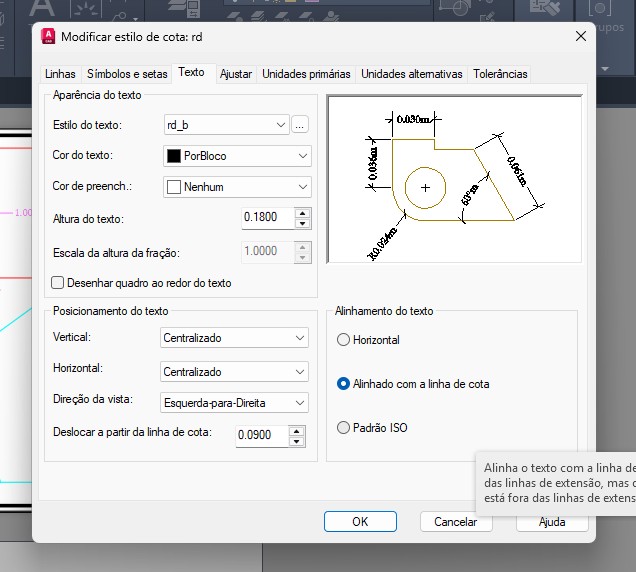Open the 'Estilo do texto' dropdown
Viewport: 636px width, 572px height.
click(226, 125)
